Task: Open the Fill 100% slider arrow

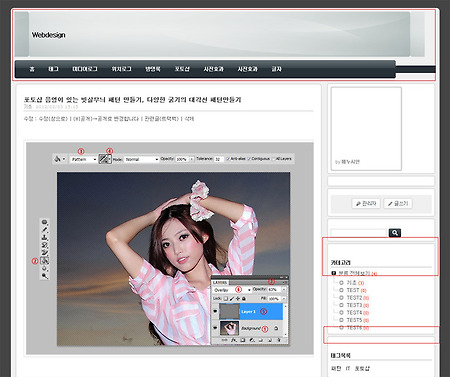Action: [x=284, y=299]
